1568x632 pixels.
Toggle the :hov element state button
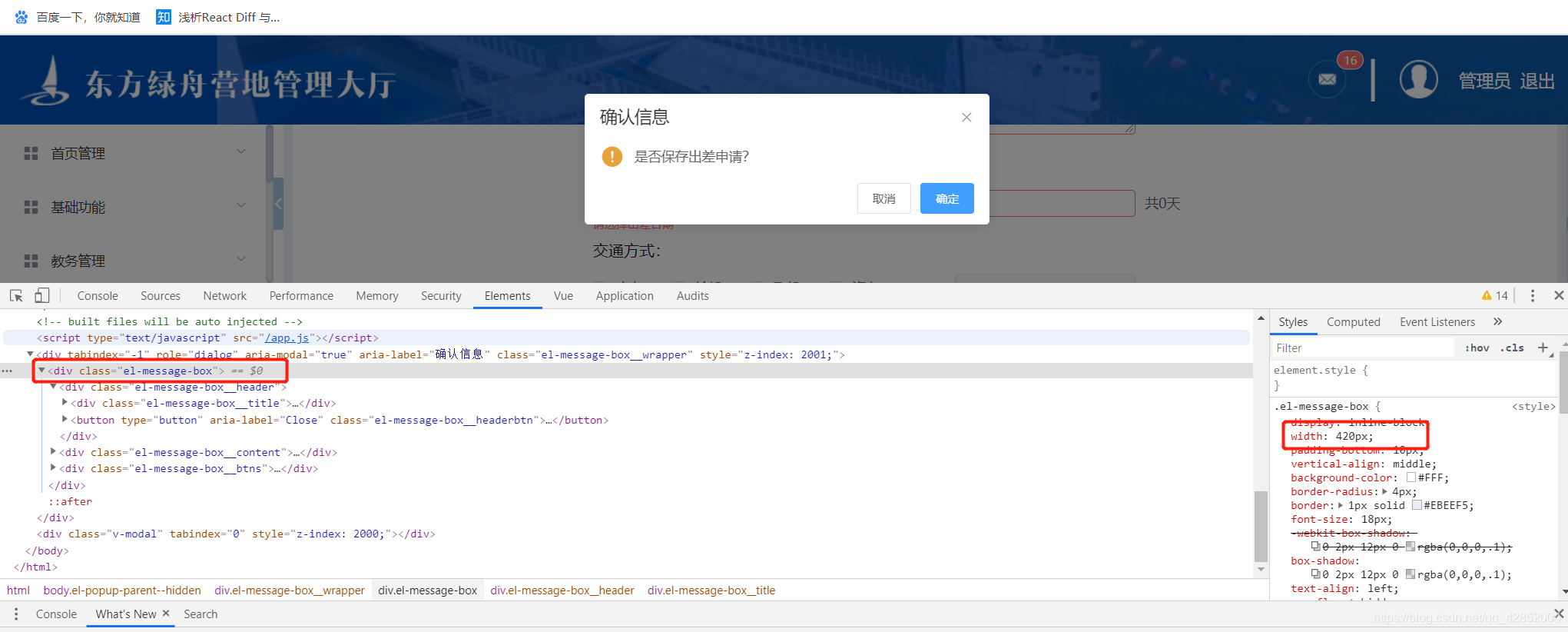click(1477, 348)
